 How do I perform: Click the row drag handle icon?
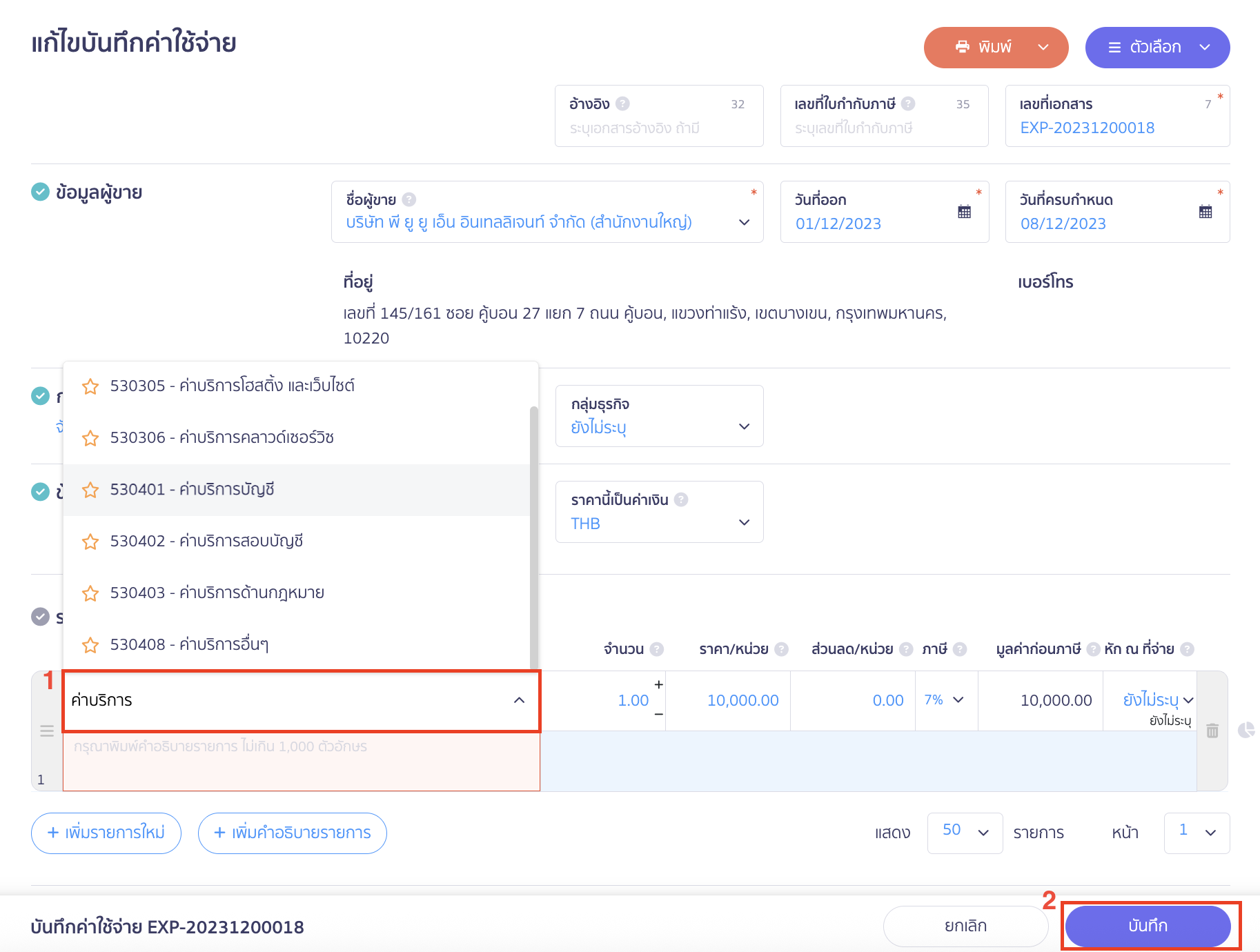(47, 731)
